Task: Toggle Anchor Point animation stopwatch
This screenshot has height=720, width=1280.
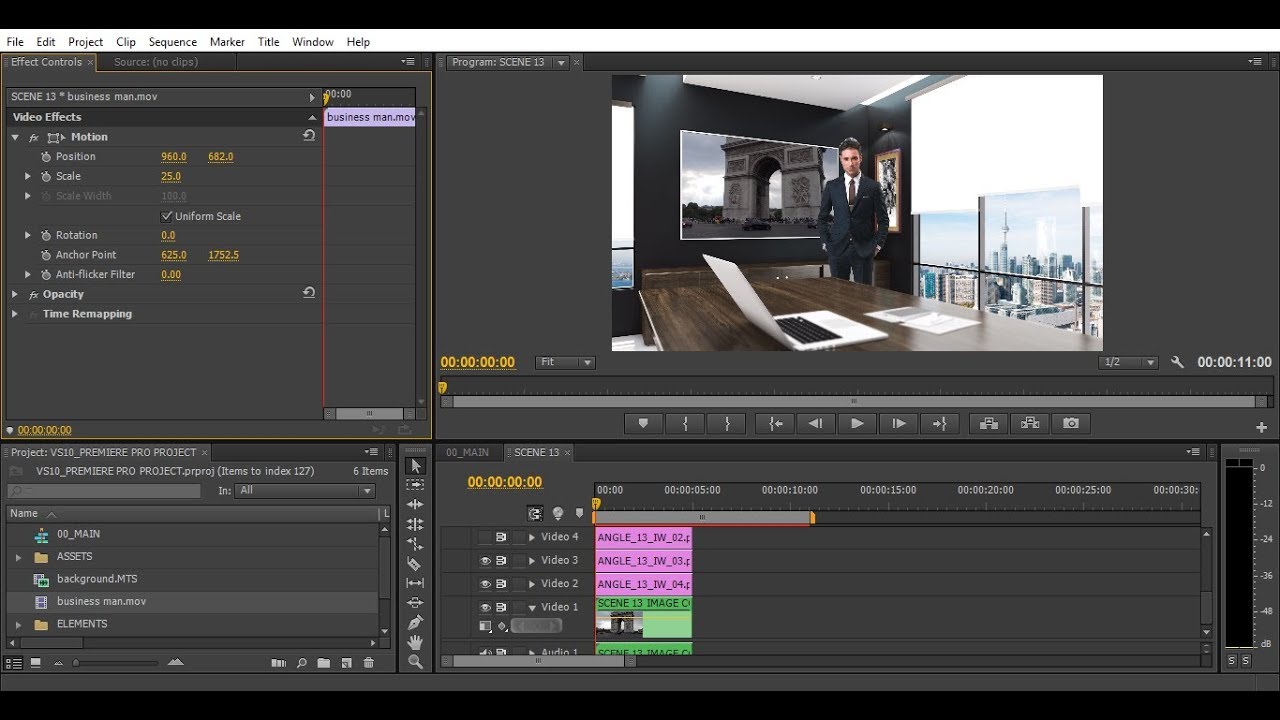Action: [x=45, y=255]
